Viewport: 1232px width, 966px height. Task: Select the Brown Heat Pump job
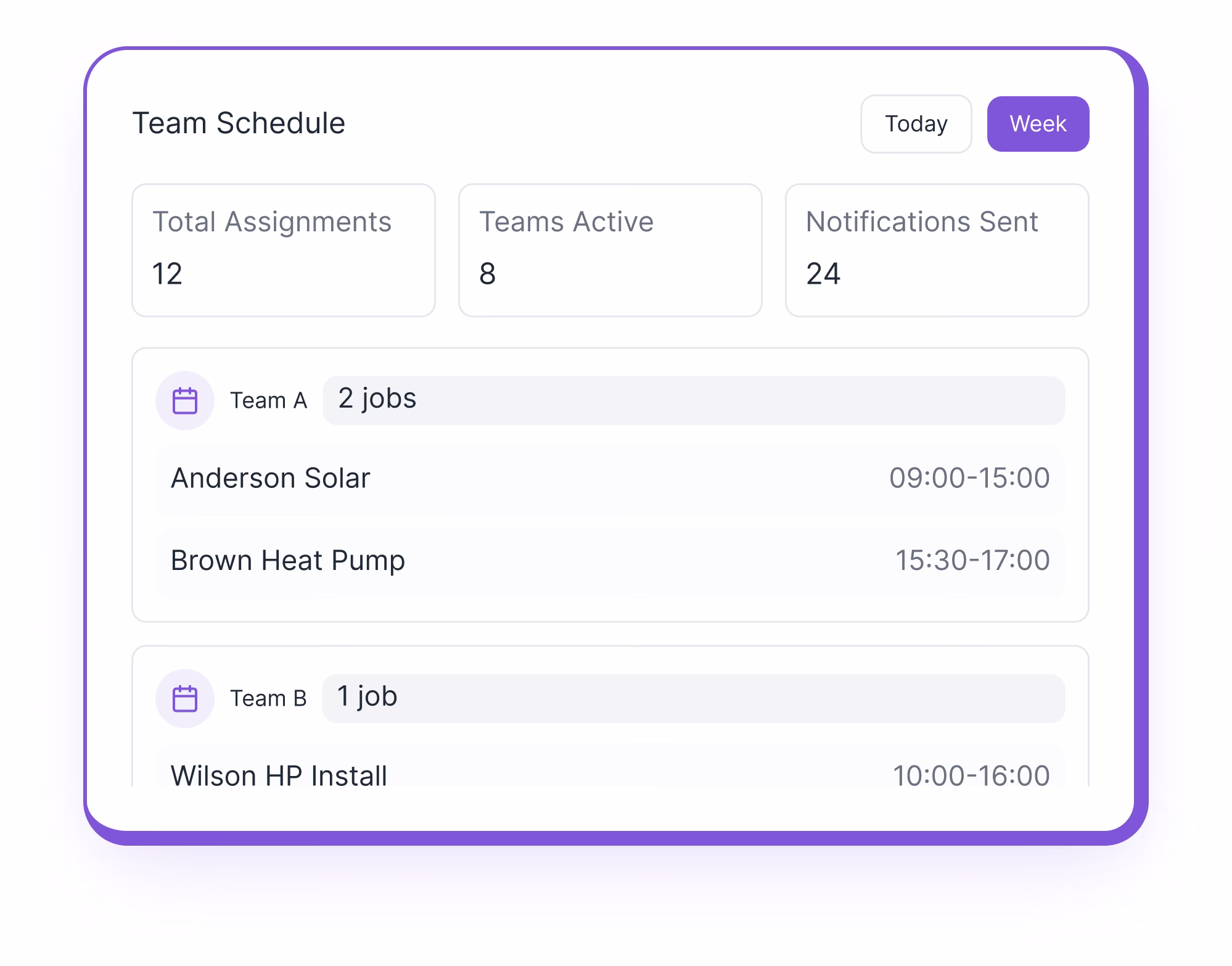[x=610, y=561]
